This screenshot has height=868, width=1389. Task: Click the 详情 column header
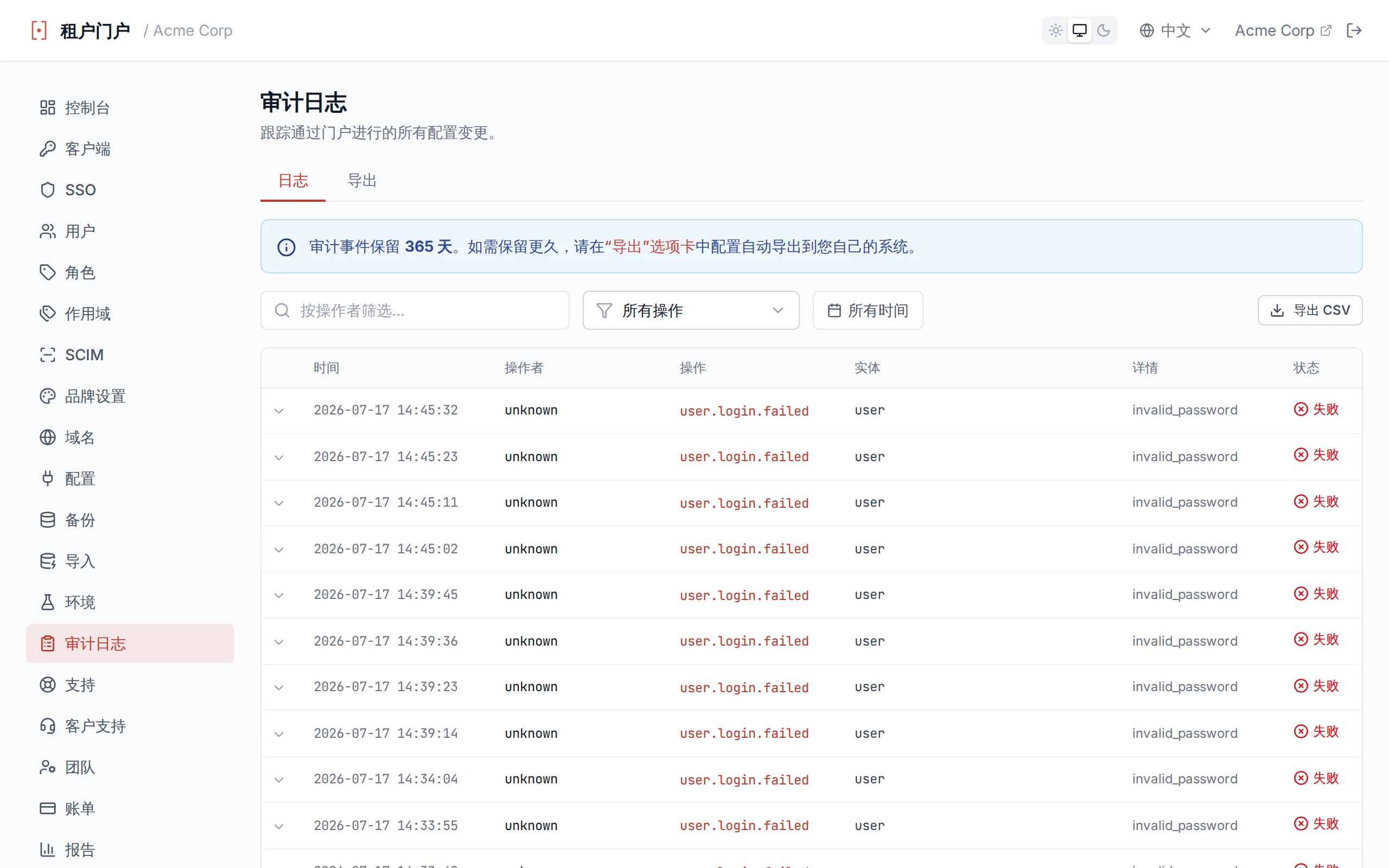(1145, 368)
